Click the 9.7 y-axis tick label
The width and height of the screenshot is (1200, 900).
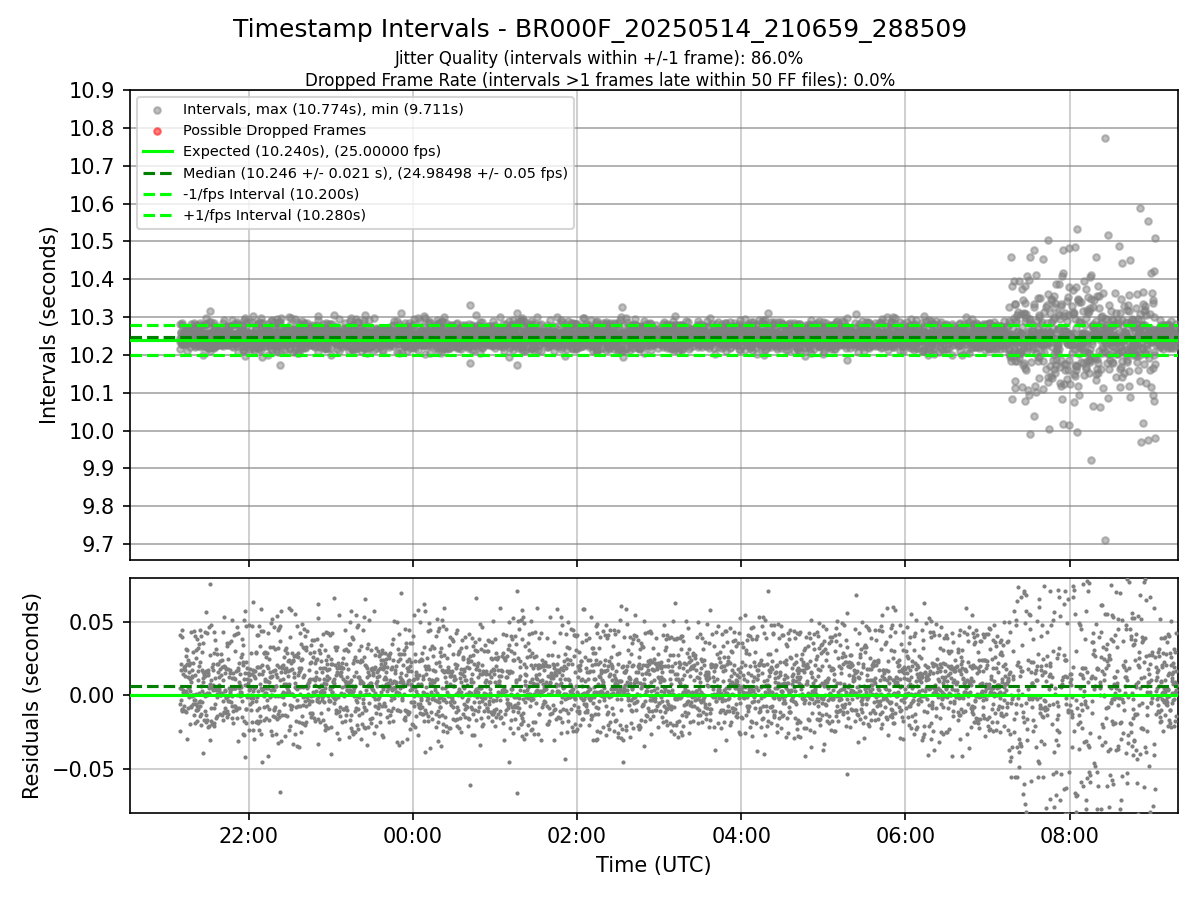97,545
